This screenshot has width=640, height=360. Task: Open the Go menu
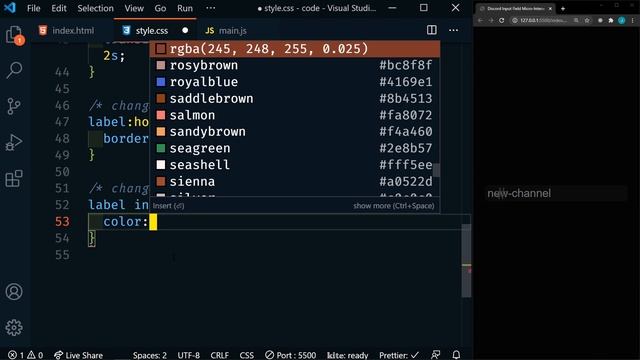[160, 8]
